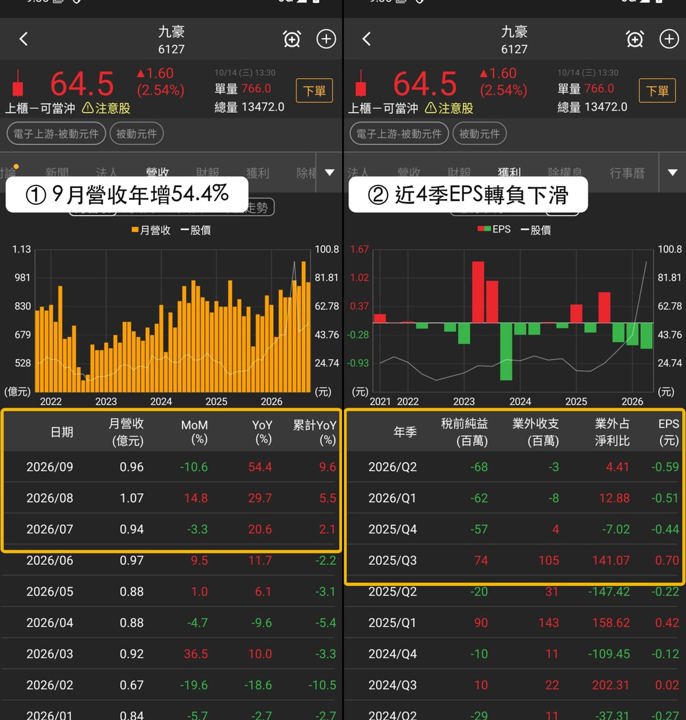The height and width of the screenshot is (720, 686).
Task: Add stock to watchlist in right panel
Action: coord(669,39)
